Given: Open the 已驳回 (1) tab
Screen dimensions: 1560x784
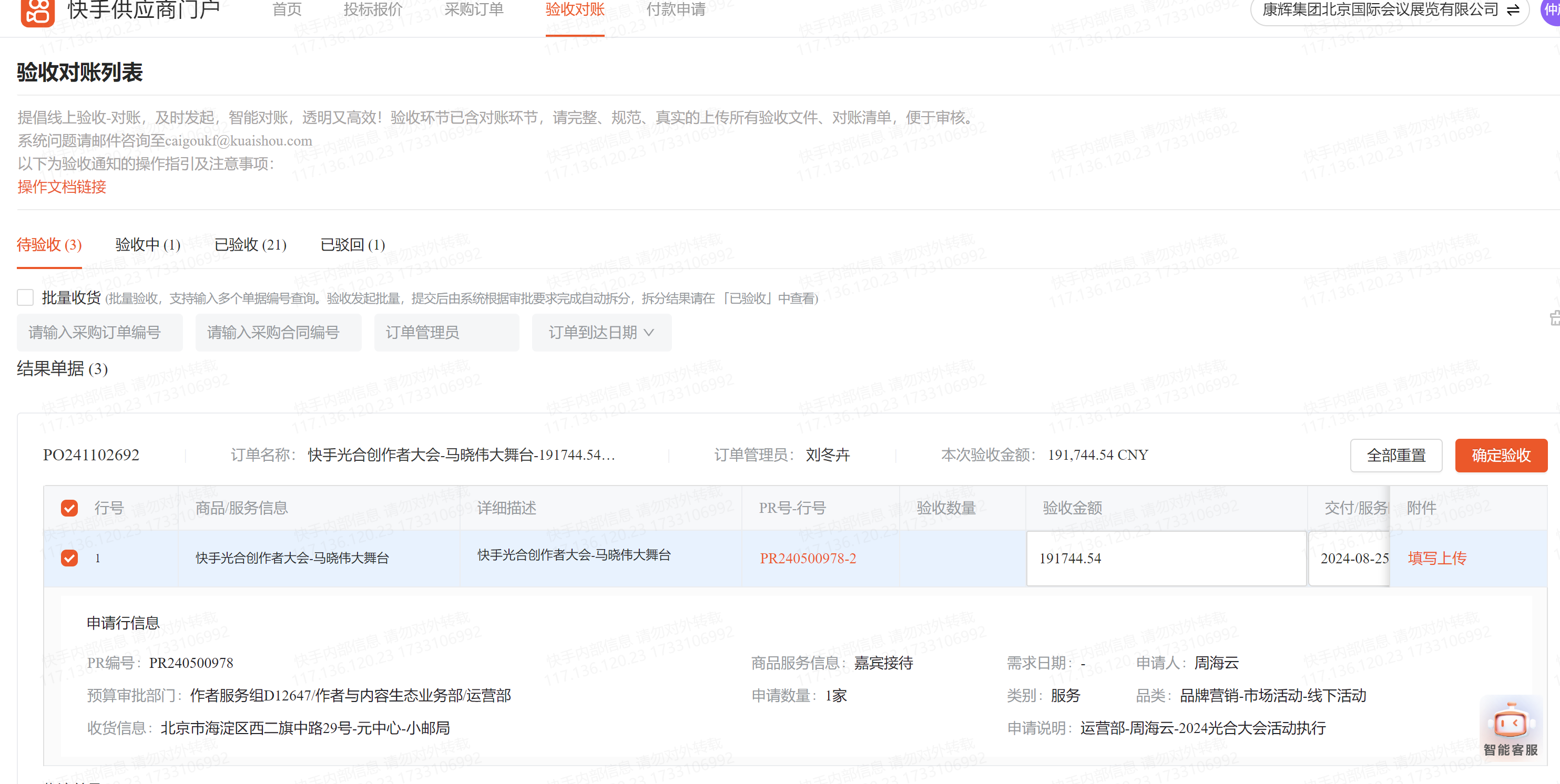Looking at the screenshot, I should (x=352, y=244).
